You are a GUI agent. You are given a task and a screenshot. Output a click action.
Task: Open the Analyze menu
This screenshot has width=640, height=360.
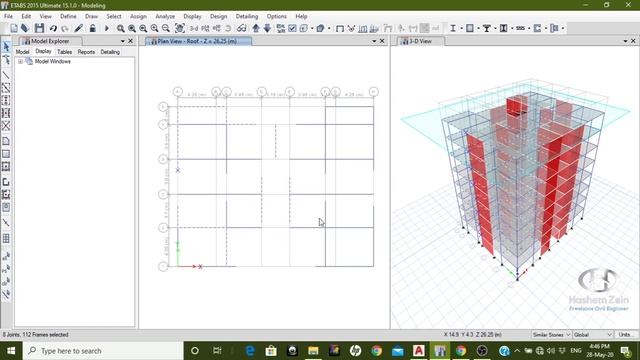[165, 16]
